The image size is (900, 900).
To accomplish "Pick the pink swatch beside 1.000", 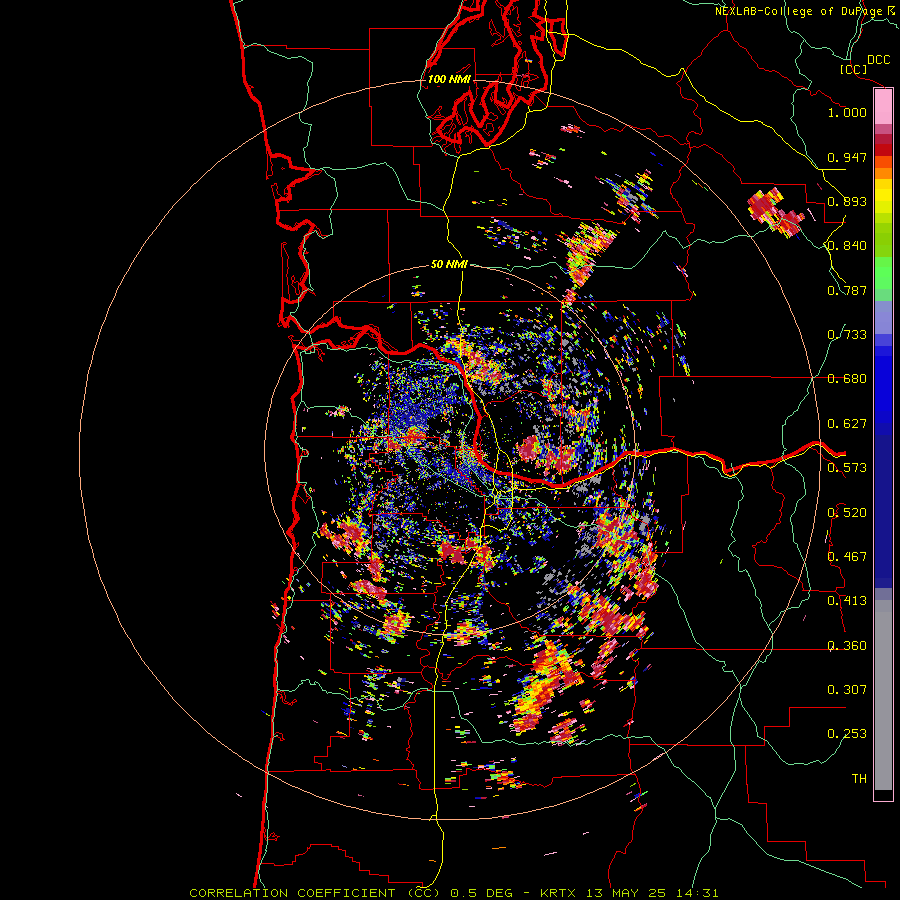I will click(883, 107).
